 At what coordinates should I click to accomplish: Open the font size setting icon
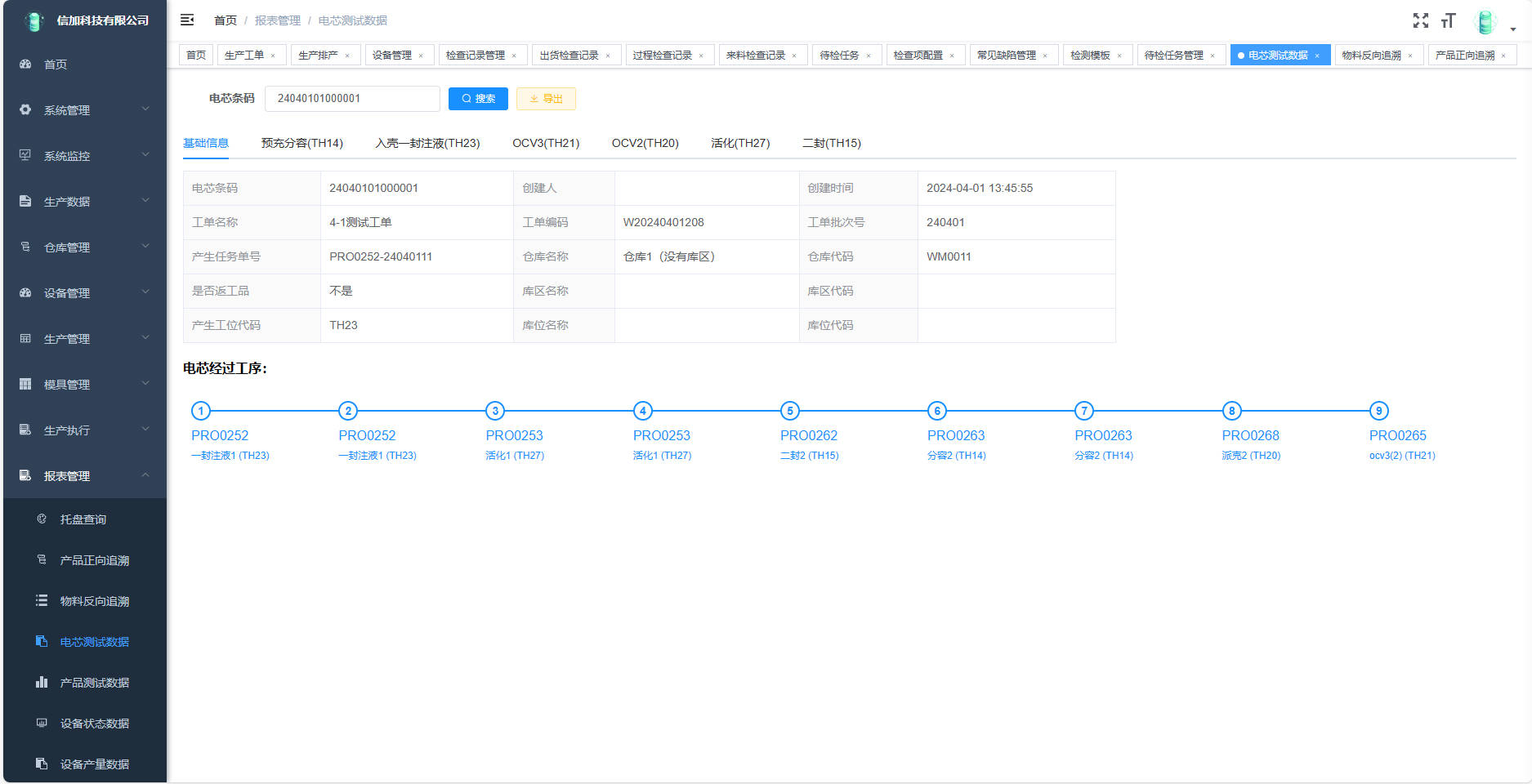coord(1449,20)
